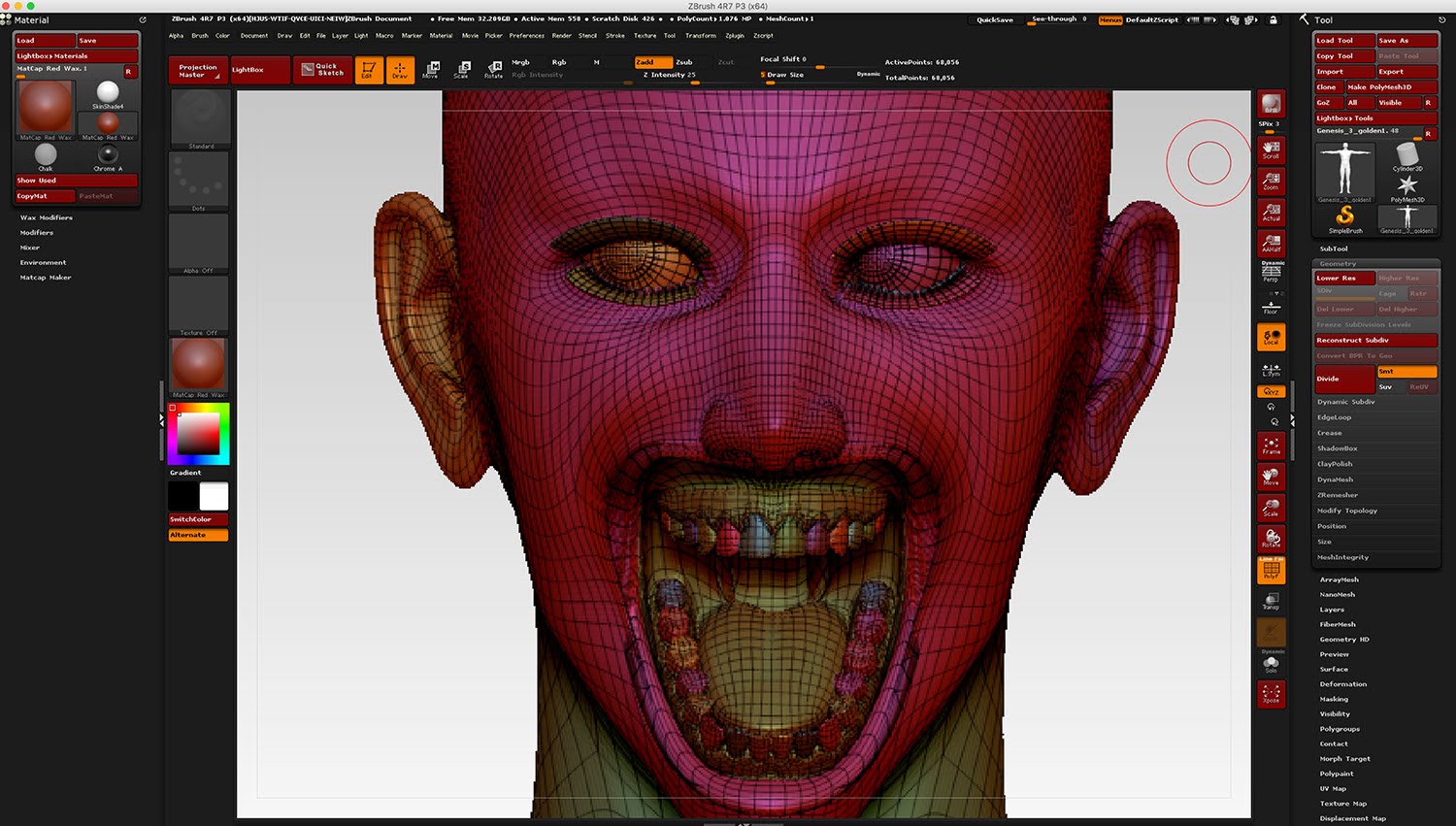Screen dimensions: 1456x826
Task: Select the Scroll canvas tool
Action: click(1271, 149)
